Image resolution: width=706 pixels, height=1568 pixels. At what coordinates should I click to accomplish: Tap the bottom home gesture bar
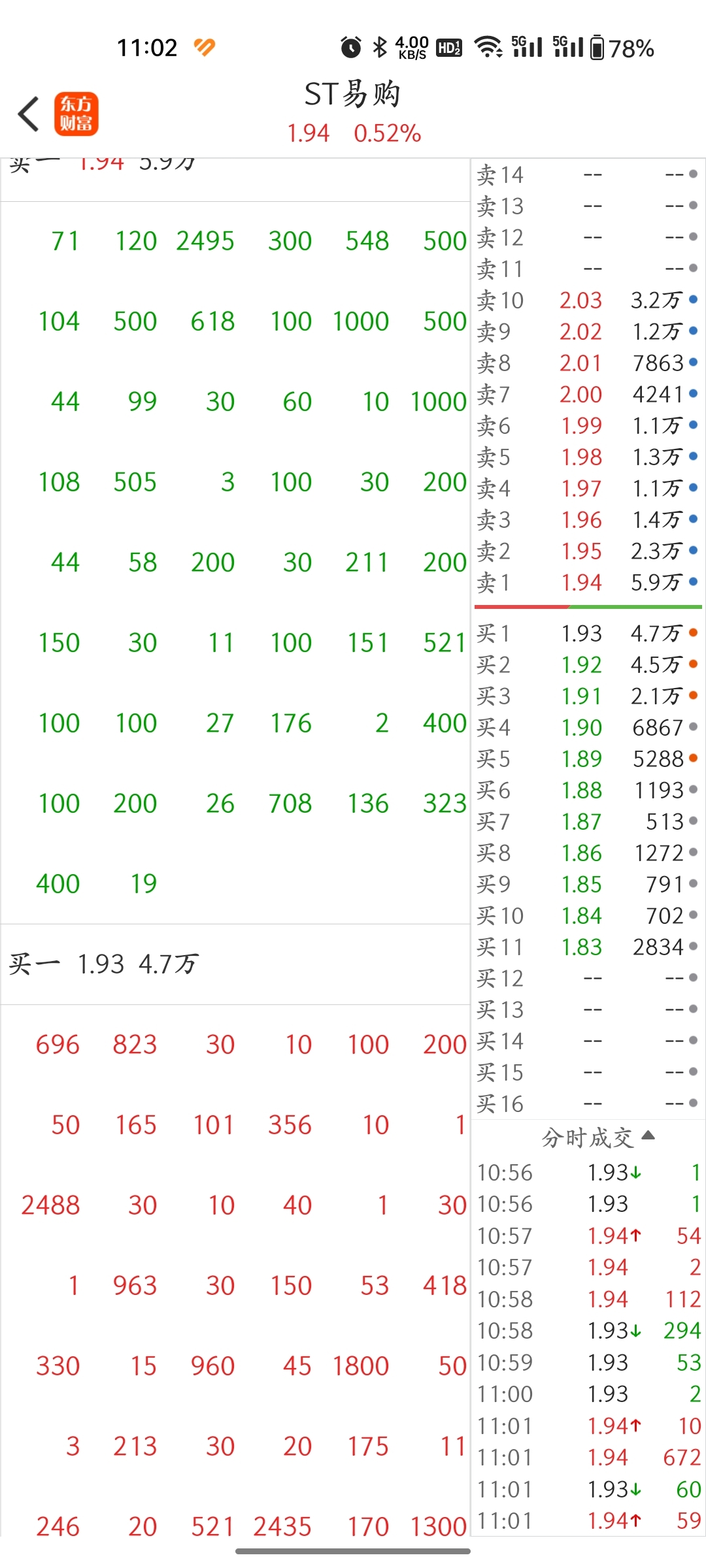pyautogui.click(x=353, y=1551)
